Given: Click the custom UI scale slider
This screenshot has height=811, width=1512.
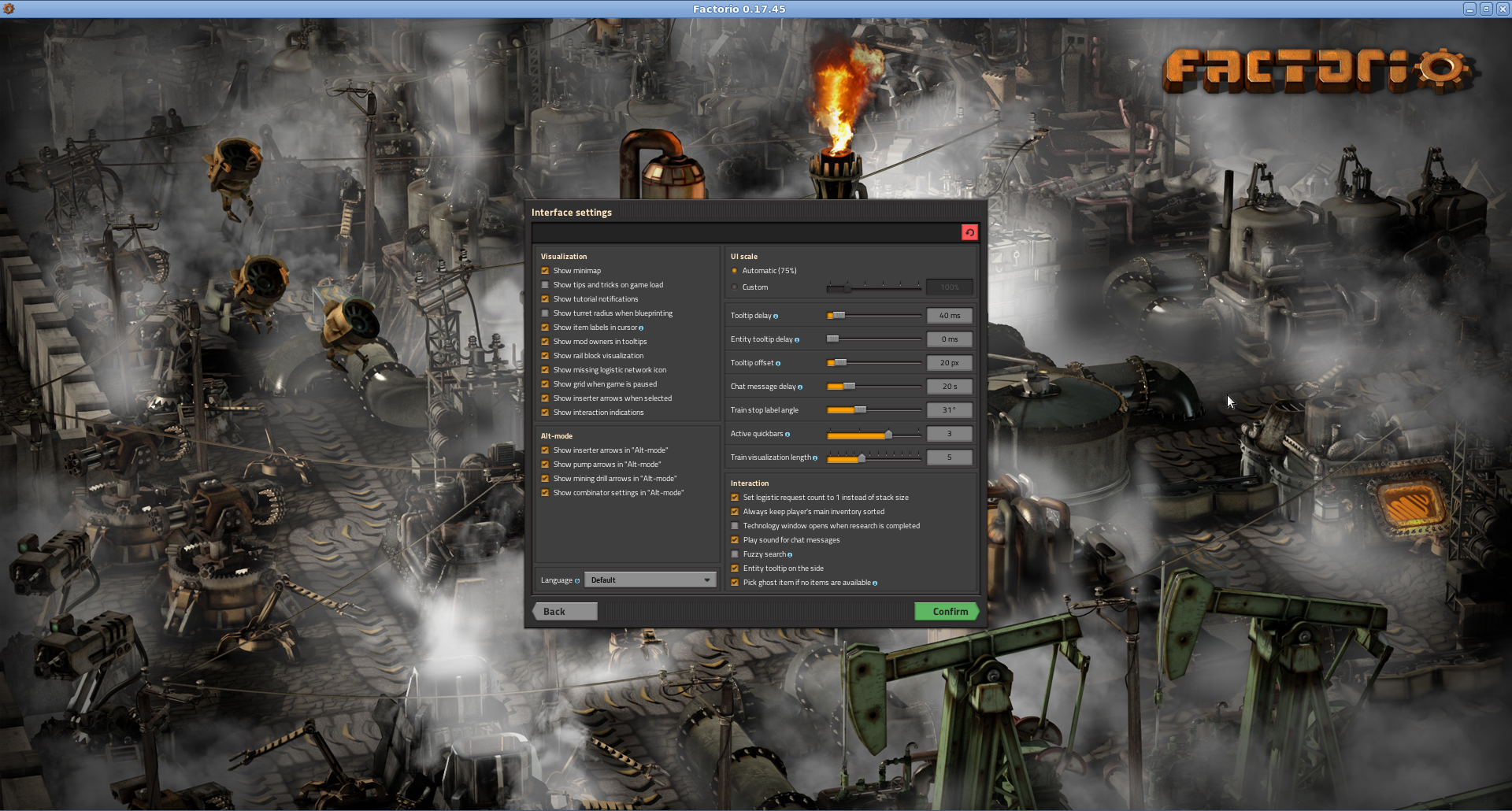Looking at the screenshot, I should (x=874, y=287).
